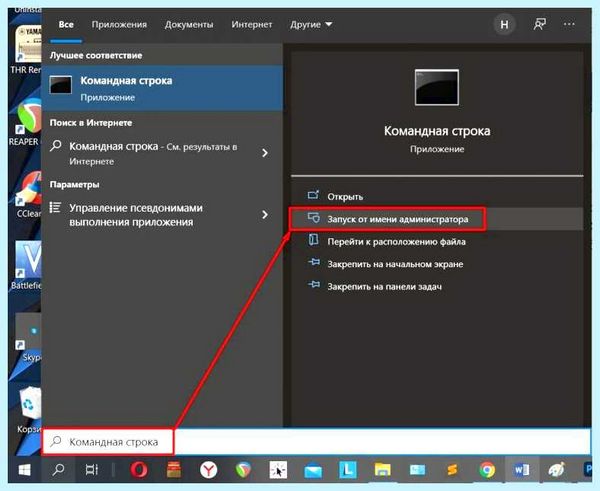Click the taskbar search magnifier icon
This screenshot has width=600, height=491.
pyautogui.click(x=58, y=470)
